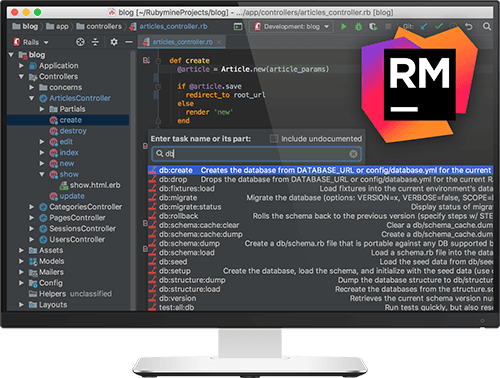Expand the Partials folder
The width and height of the screenshot is (500, 378).
coord(42,109)
